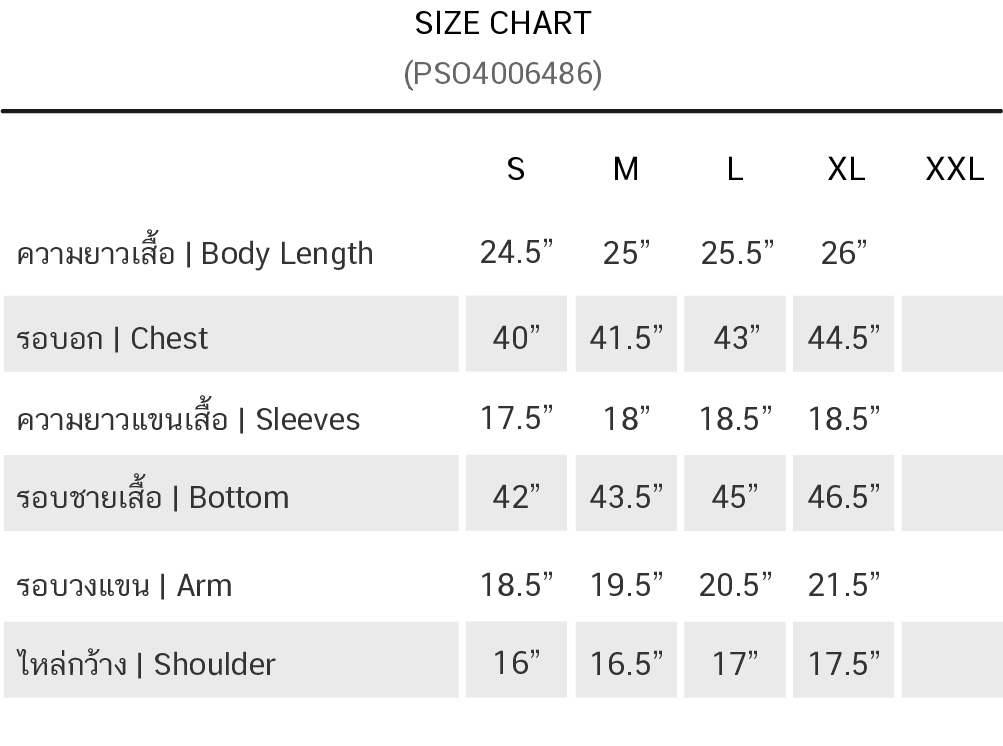
Task: Click the 21.5" Arm value for XL
Action: (x=844, y=584)
